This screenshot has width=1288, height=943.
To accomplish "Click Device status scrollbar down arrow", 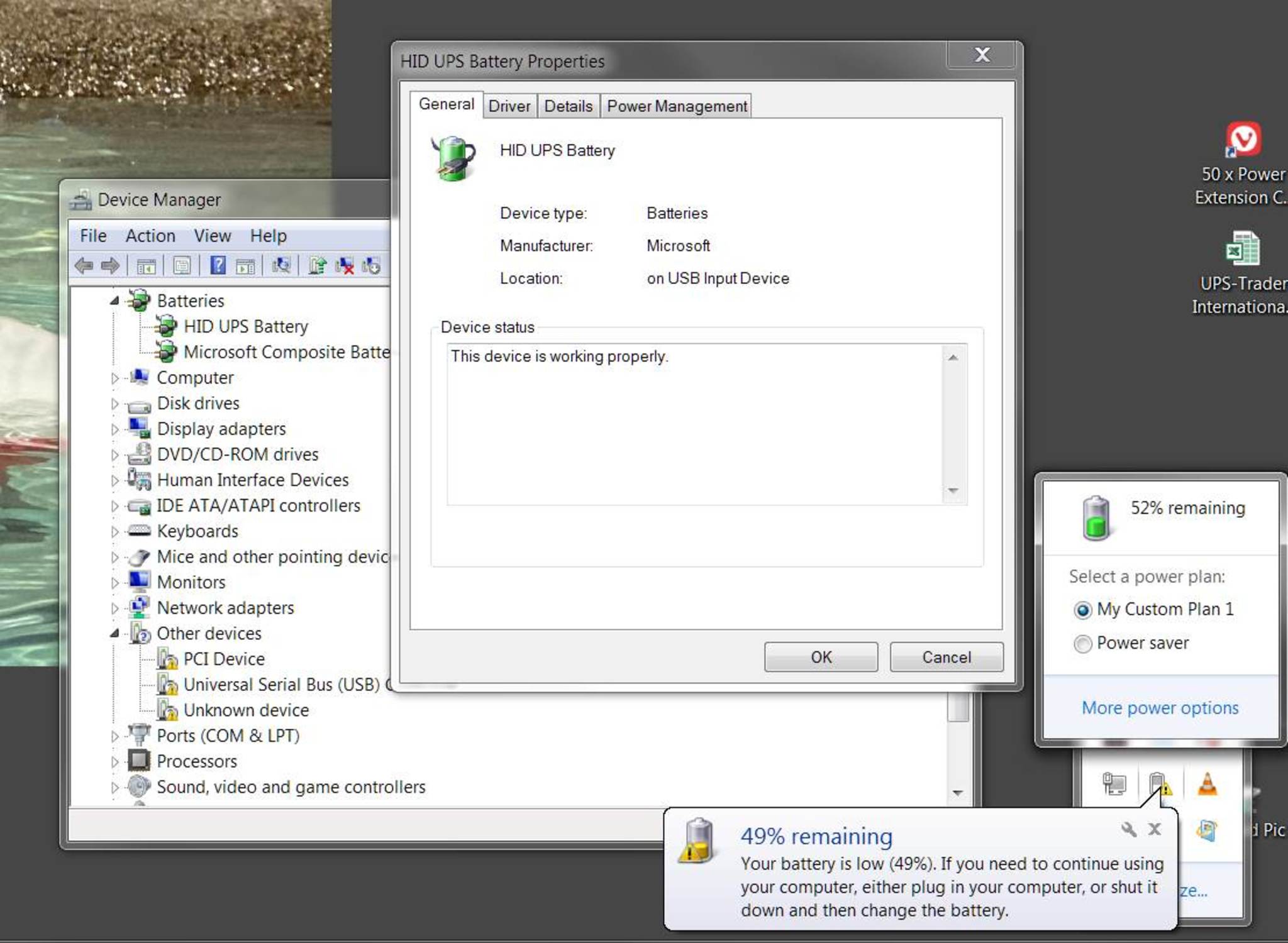I will [953, 491].
